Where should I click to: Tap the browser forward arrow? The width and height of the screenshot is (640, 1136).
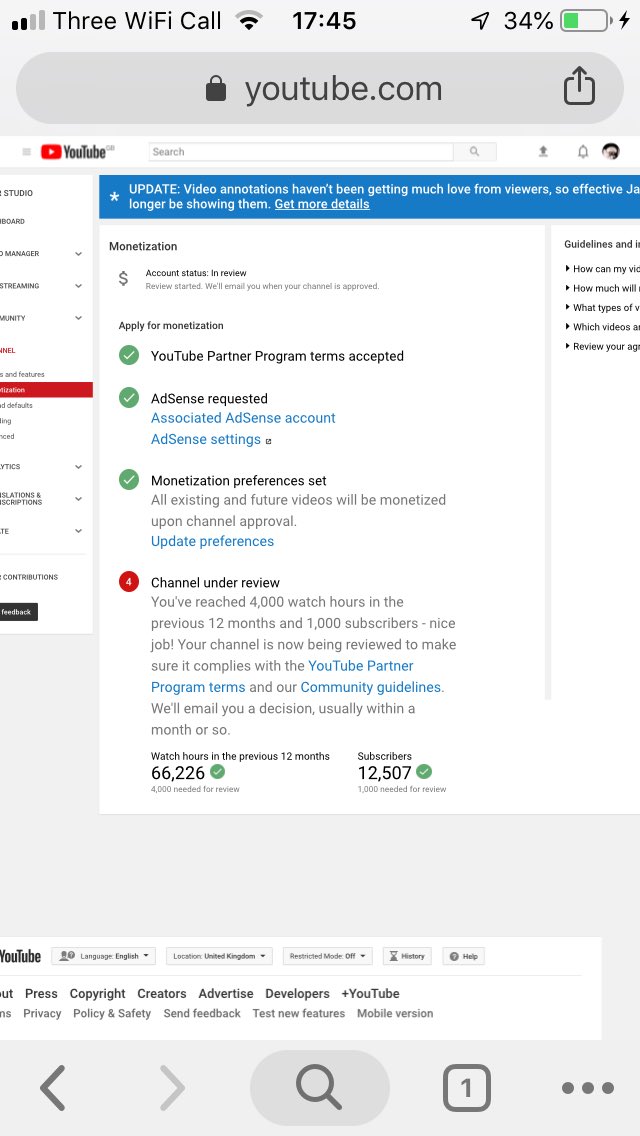tap(173, 1087)
